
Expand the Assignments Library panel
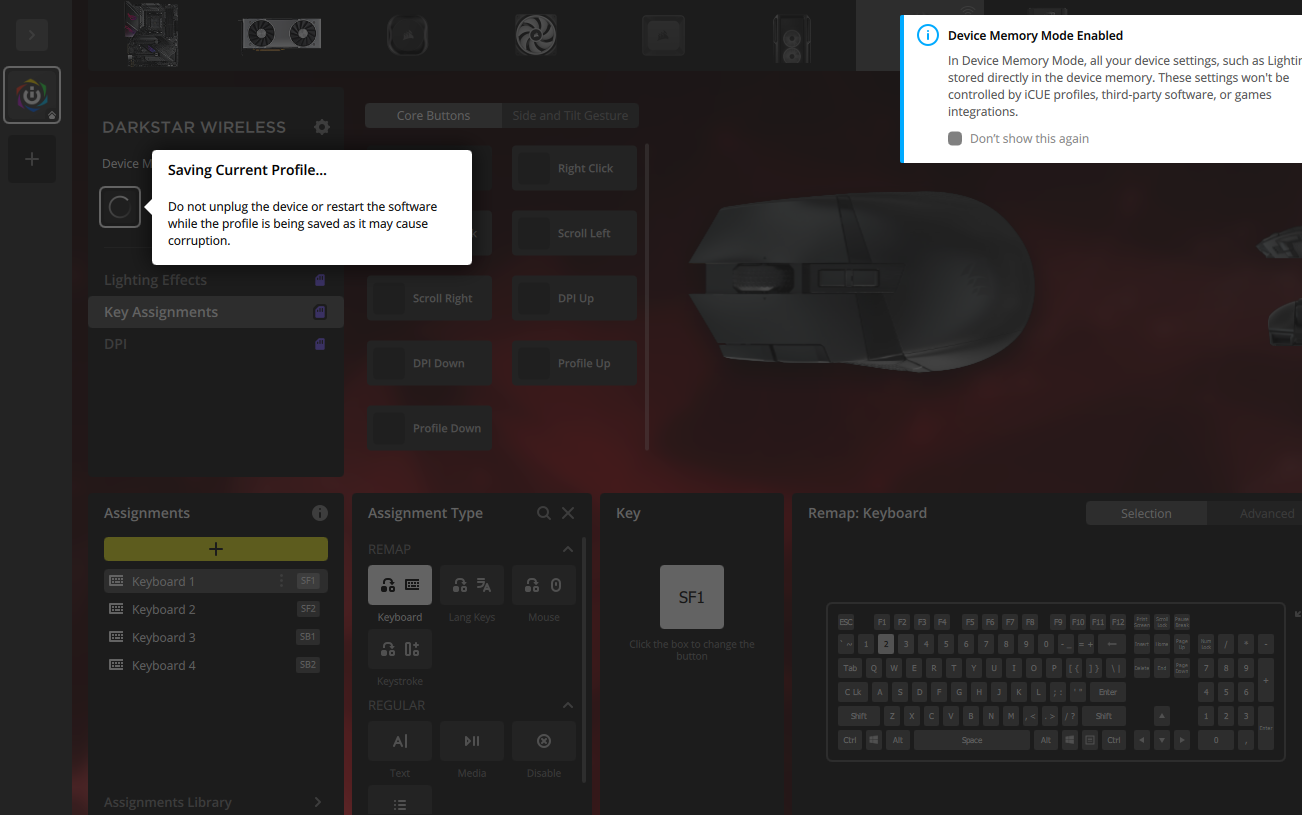pyautogui.click(x=317, y=801)
